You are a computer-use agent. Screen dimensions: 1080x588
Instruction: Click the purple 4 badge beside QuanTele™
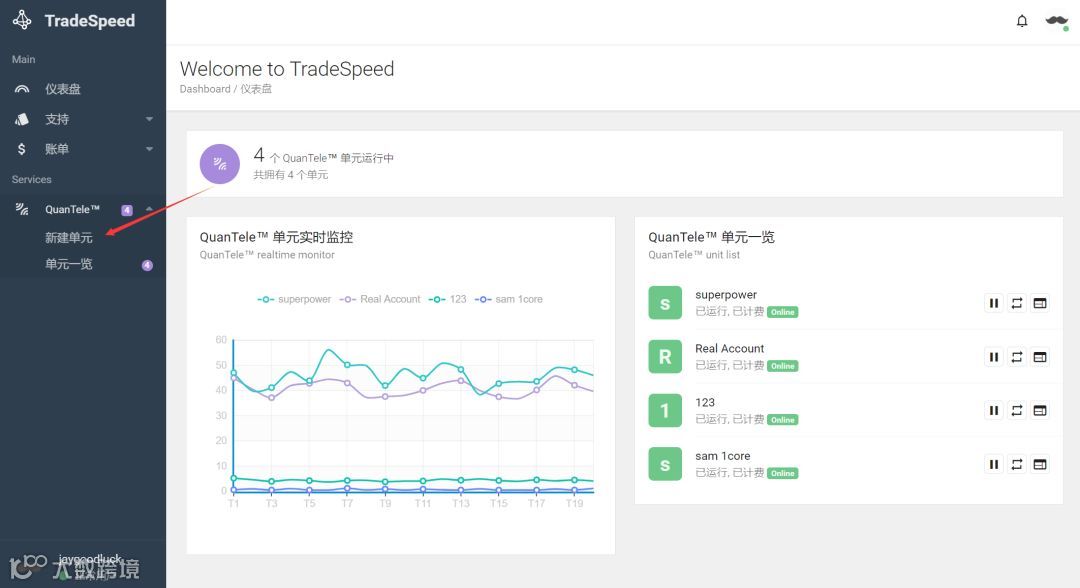pyautogui.click(x=127, y=210)
